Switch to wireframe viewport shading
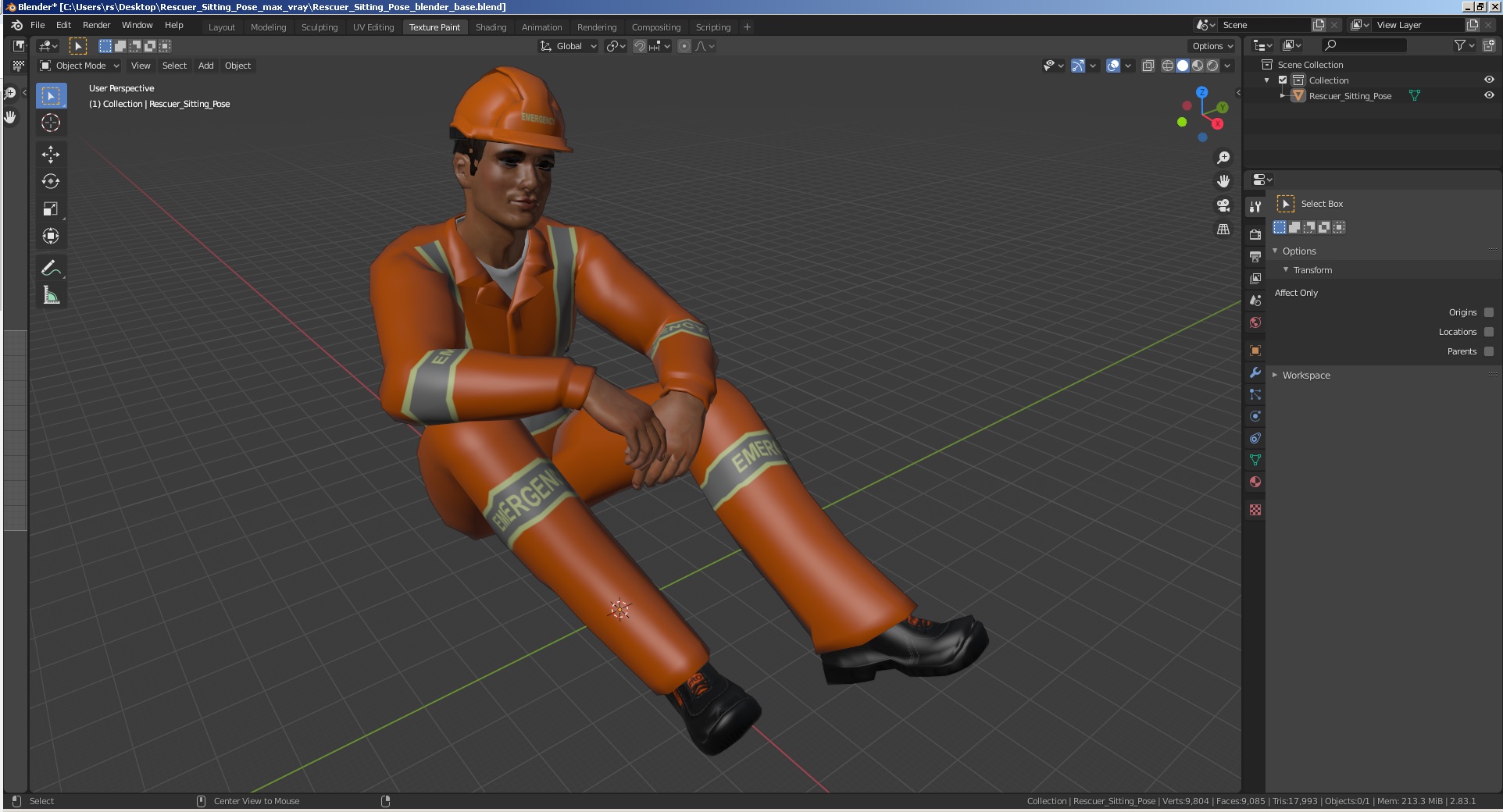 (x=1168, y=66)
